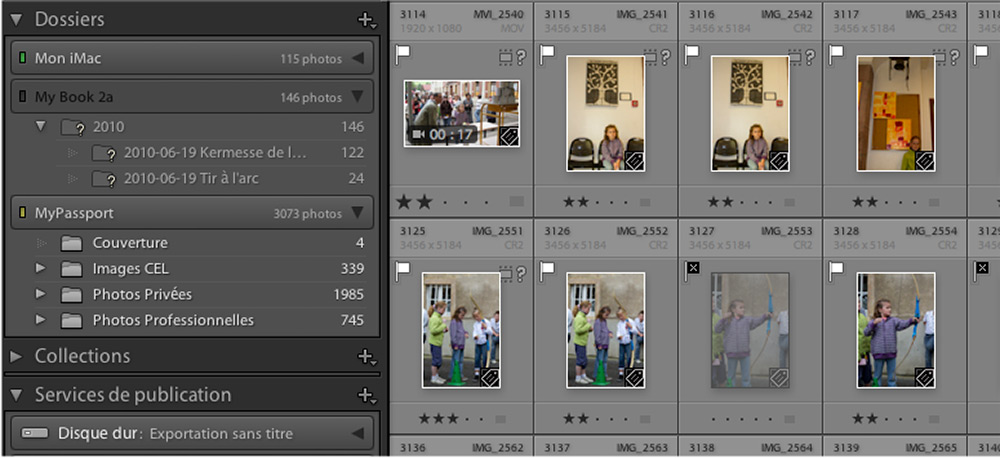The image size is (1000, 458).
Task: Select the MVI_2540 video thumbnail
Action: [462, 114]
